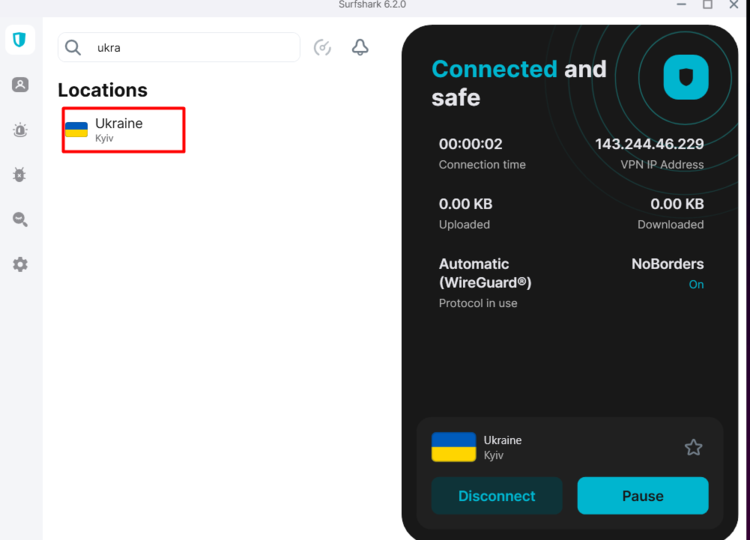
Task: Click the search magnifier icon in search box
Action: pyautogui.click(x=73, y=47)
